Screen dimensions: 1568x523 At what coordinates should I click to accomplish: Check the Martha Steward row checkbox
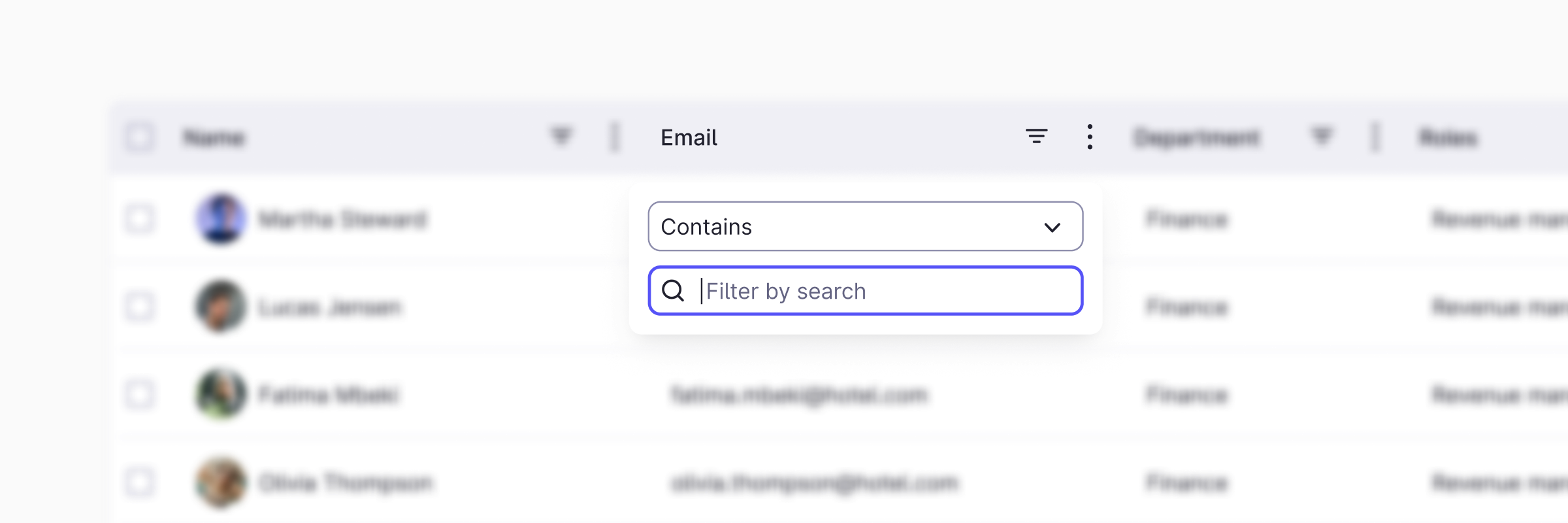(139, 219)
